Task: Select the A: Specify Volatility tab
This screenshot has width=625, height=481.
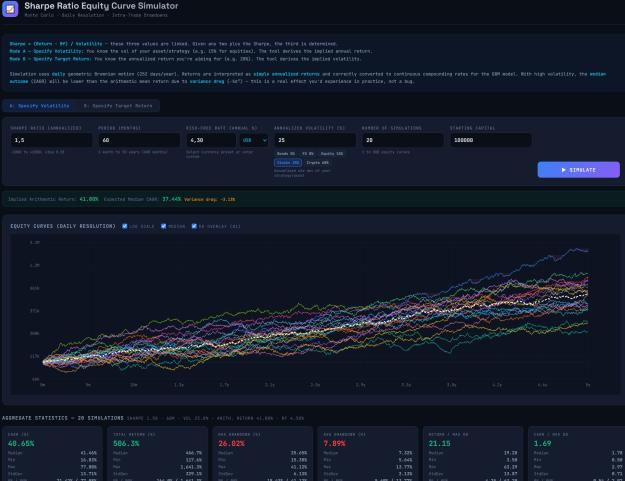Action: click(39, 106)
